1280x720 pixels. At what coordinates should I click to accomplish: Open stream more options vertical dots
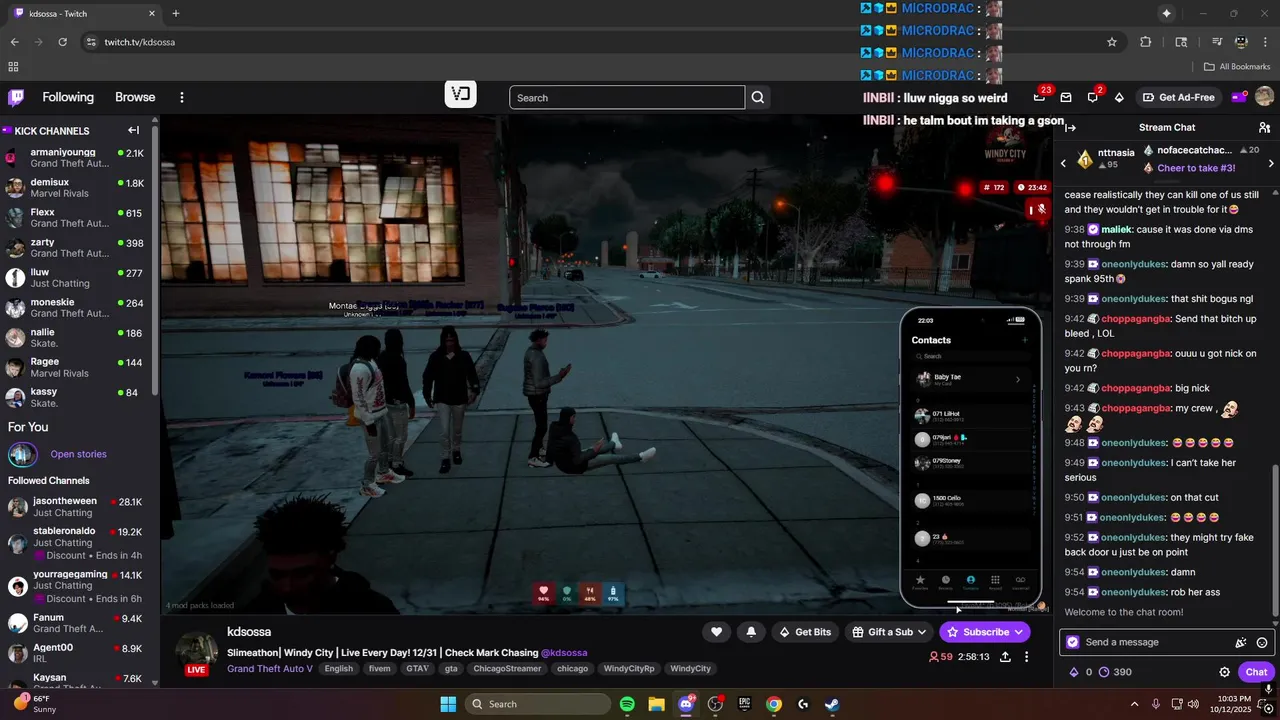pyautogui.click(x=1028, y=657)
